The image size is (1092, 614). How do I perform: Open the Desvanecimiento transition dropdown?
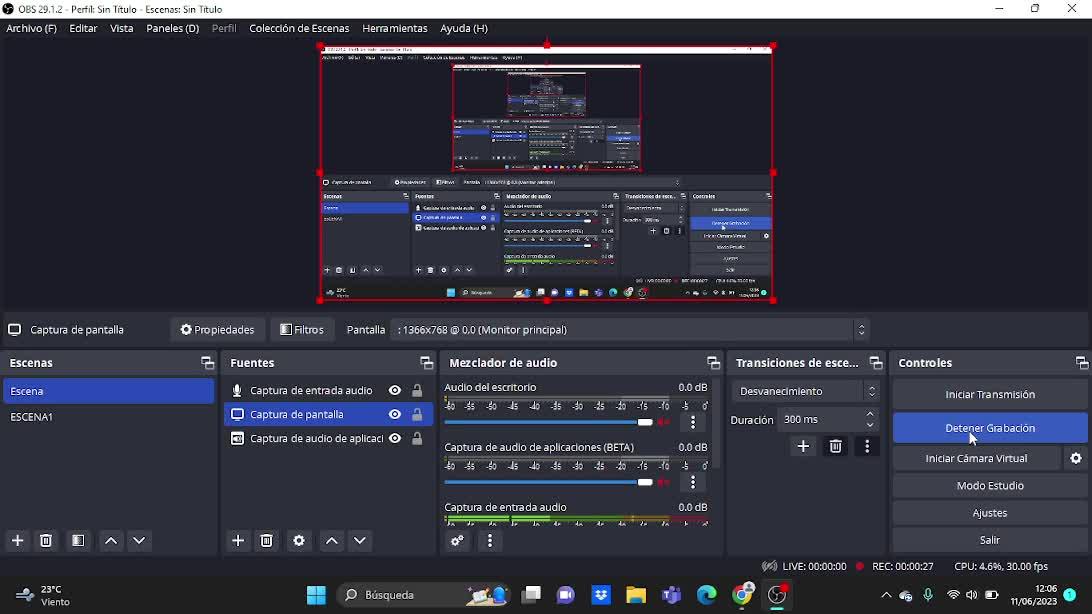pos(805,391)
